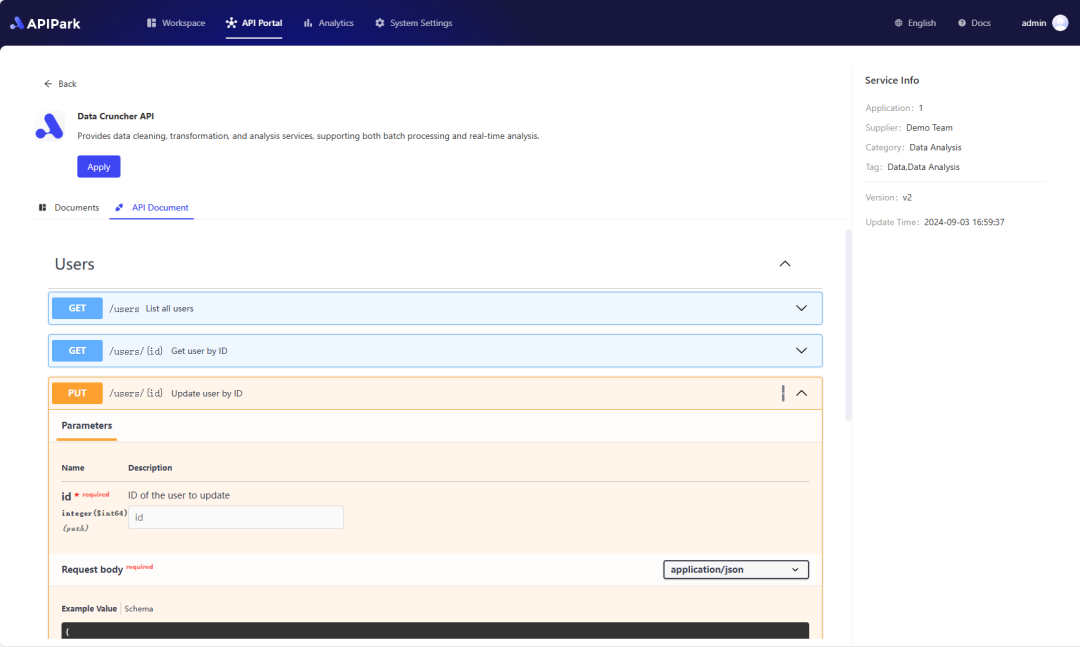The height and width of the screenshot is (647, 1080).
Task: Click the id parameter input field
Action: click(x=235, y=517)
